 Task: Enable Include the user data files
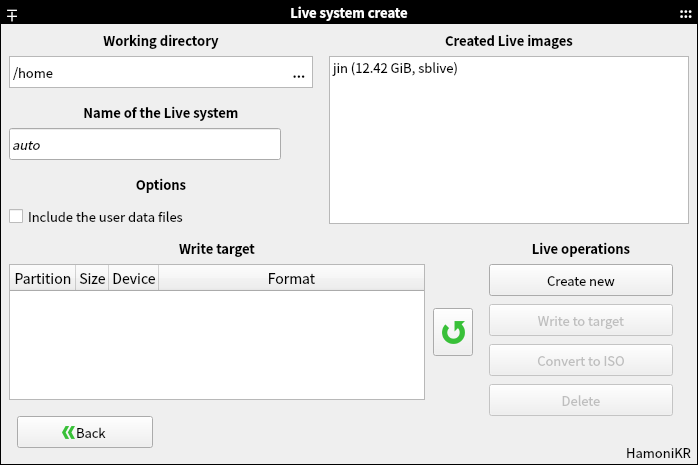tap(16, 216)
